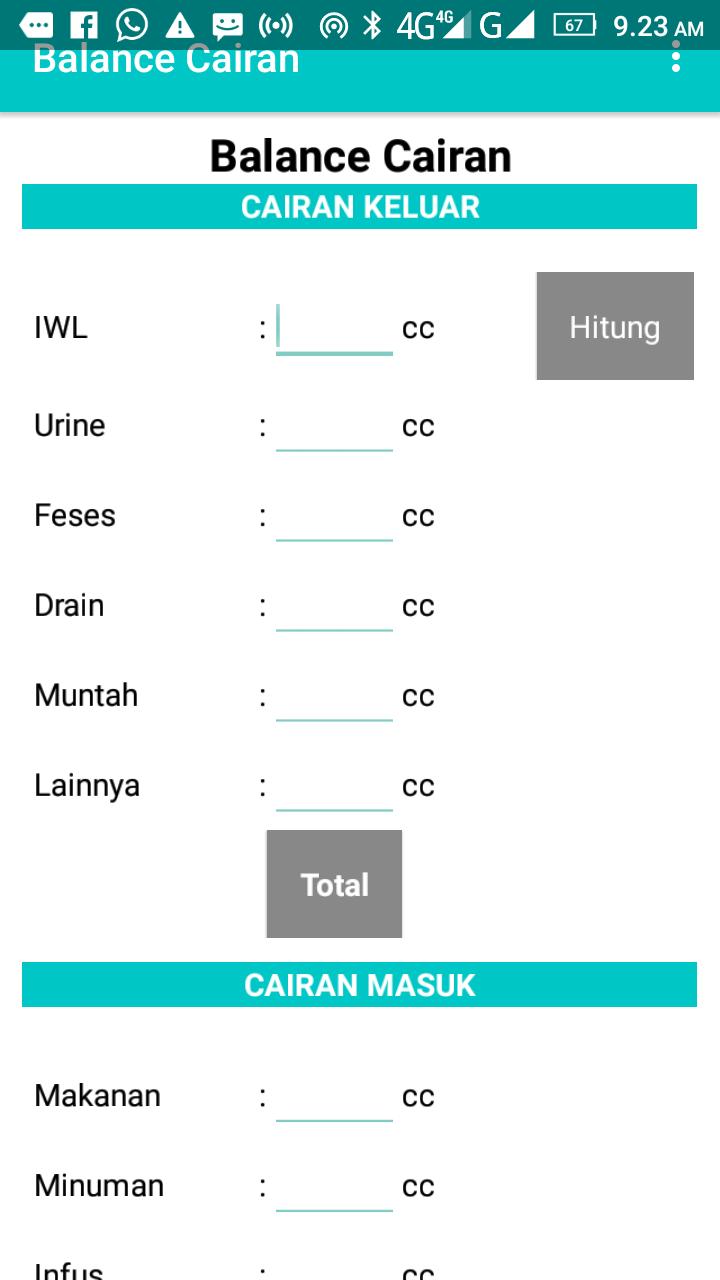The image size is (720, 1280).
Task: Select the Drain cc input field
Action: point(334,606)
